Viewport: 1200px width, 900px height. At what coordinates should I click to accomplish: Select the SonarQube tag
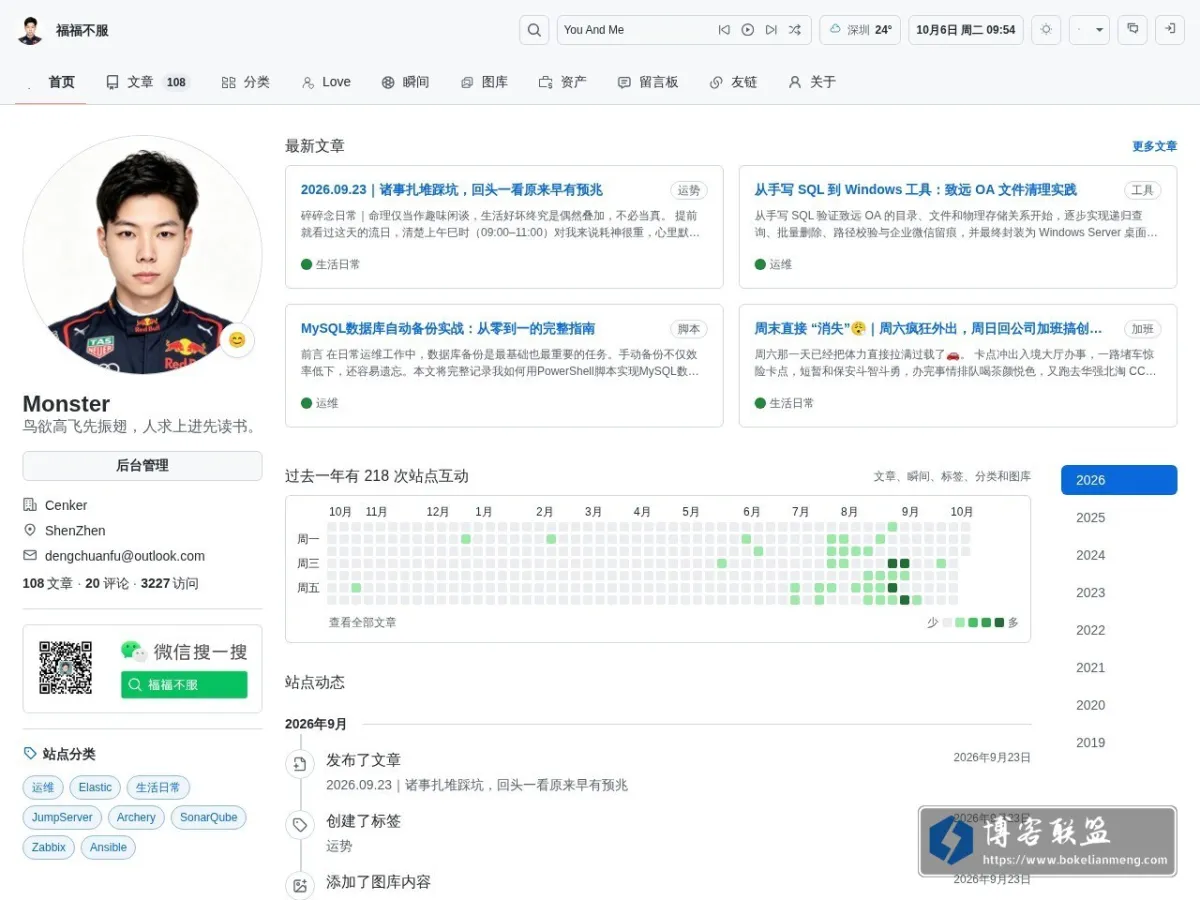(209, 817)
